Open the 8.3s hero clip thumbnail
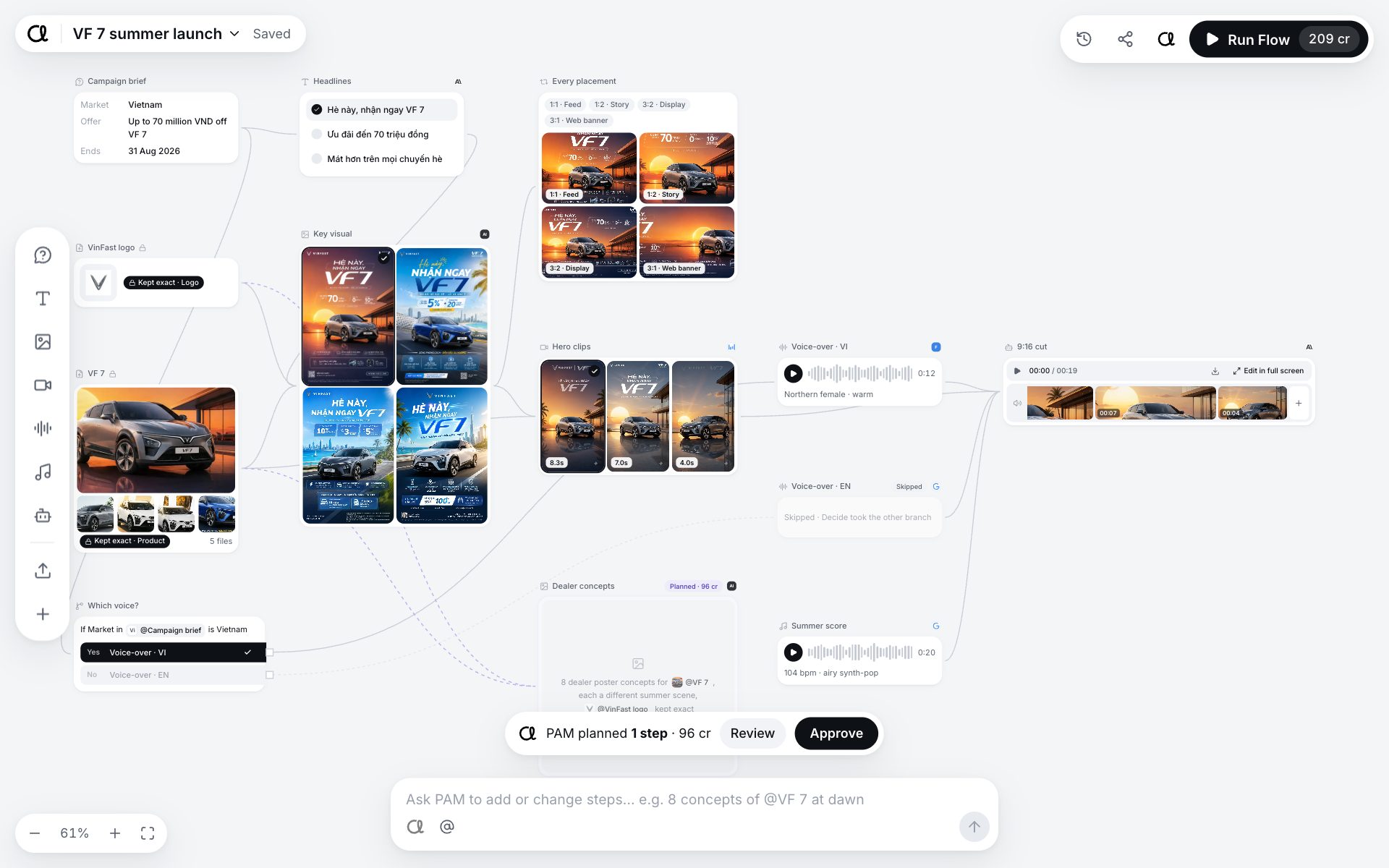Screen dimensions: 1389x868 click(573, 417)
